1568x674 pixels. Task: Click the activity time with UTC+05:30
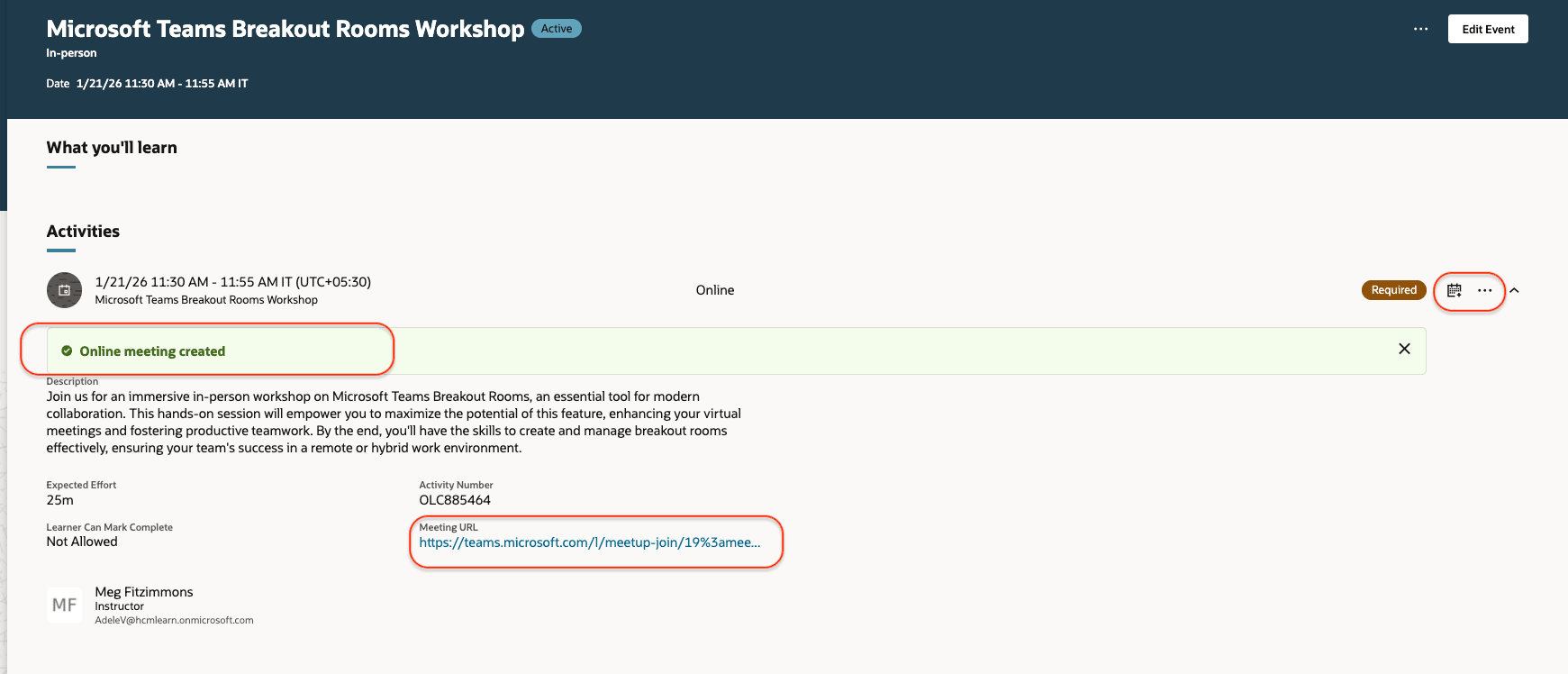click(x=233, y=282)
